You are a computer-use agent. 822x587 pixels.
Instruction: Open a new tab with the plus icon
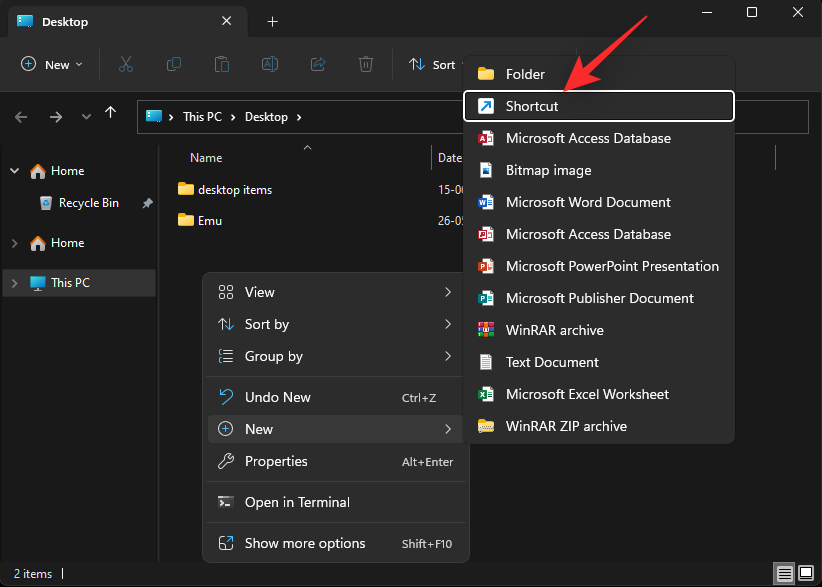tap(273, 21)
